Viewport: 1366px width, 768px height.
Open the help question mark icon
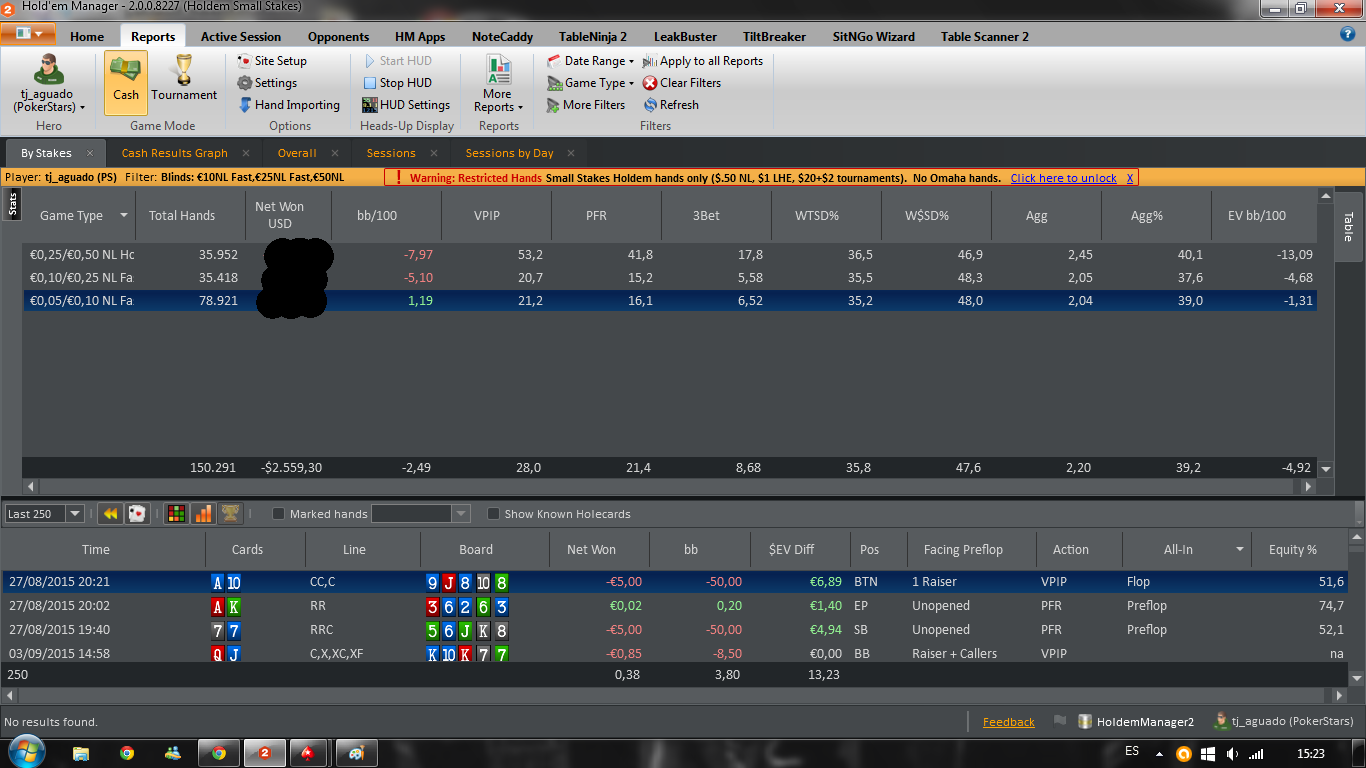pyautogui.click(x=1347, y=34)
